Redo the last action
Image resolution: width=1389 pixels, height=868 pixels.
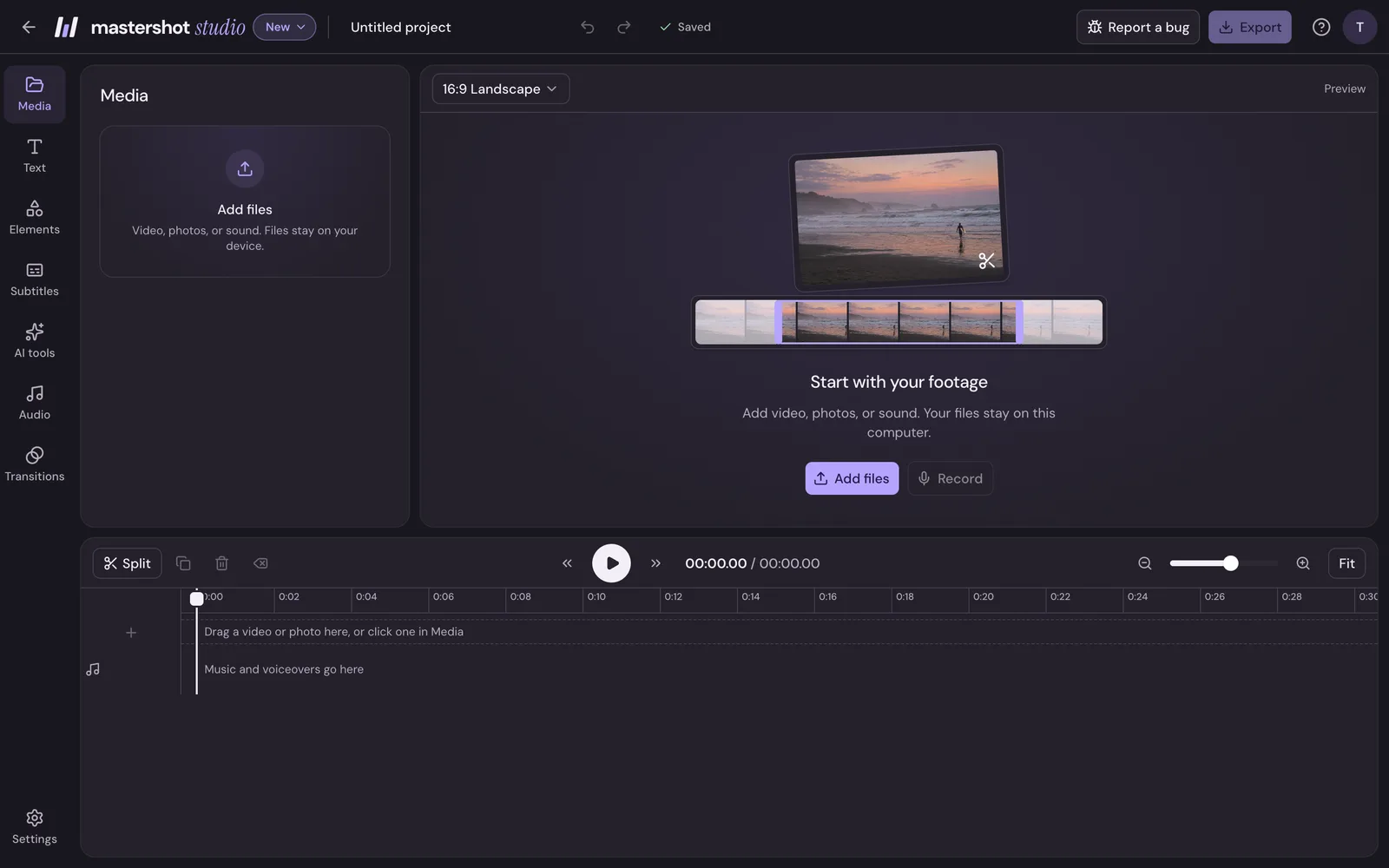pos(624,27)
